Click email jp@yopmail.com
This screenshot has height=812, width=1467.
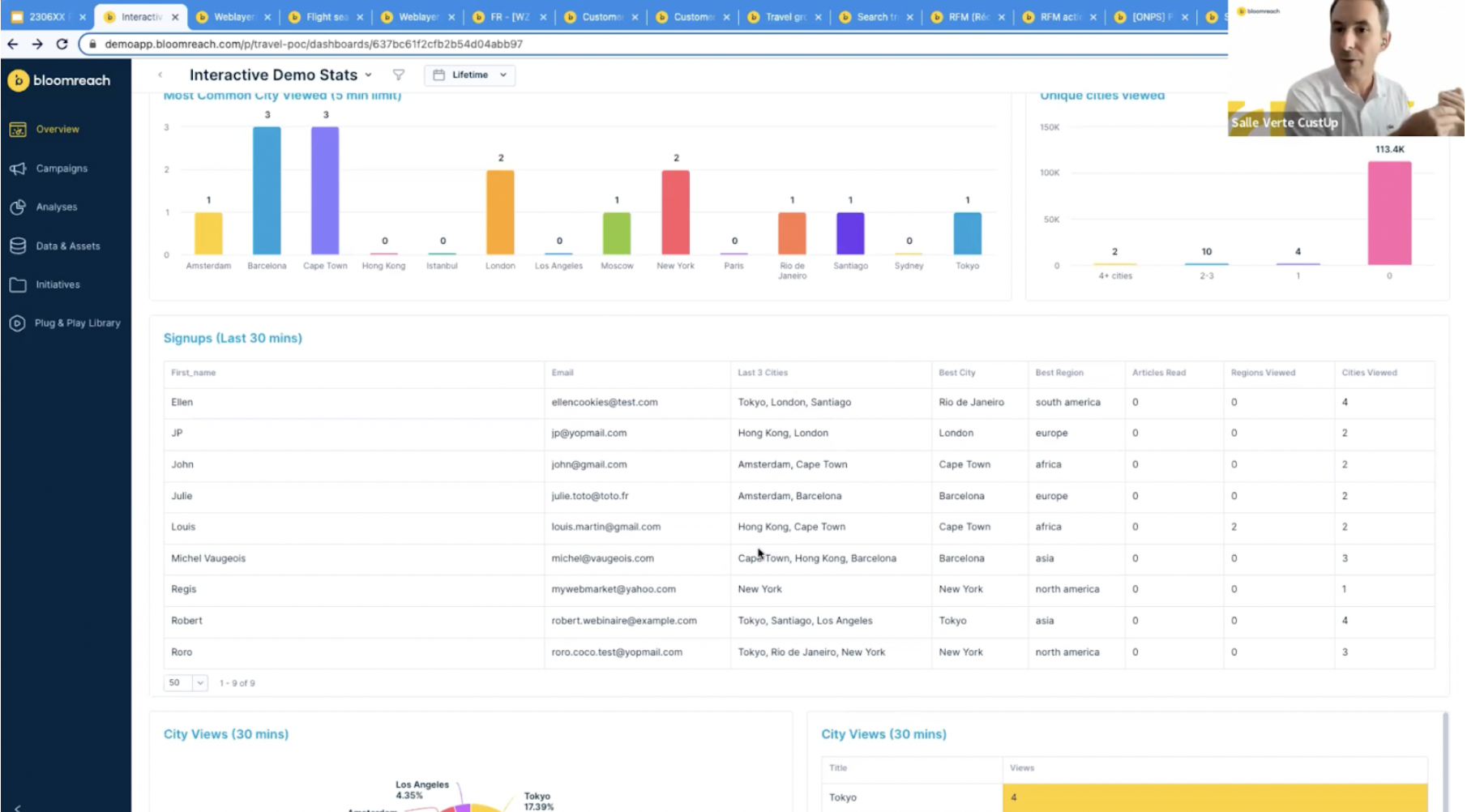tap(589, 433)
